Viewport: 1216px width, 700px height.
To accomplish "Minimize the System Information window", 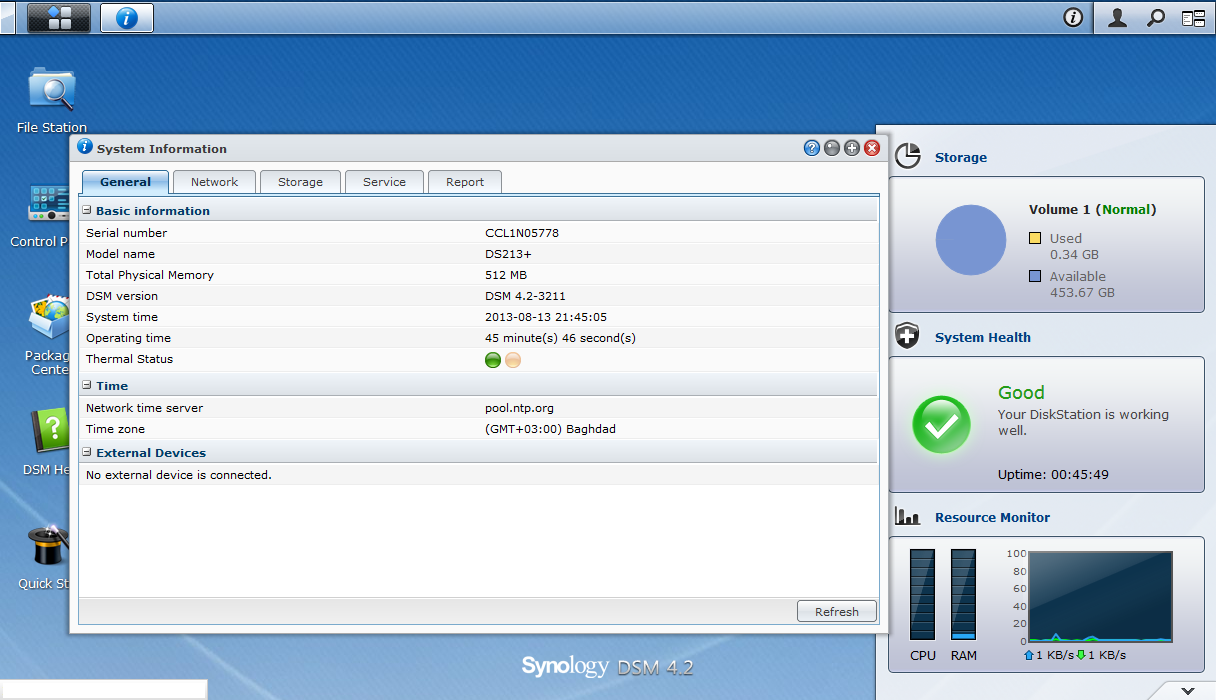I will (832, 148).
